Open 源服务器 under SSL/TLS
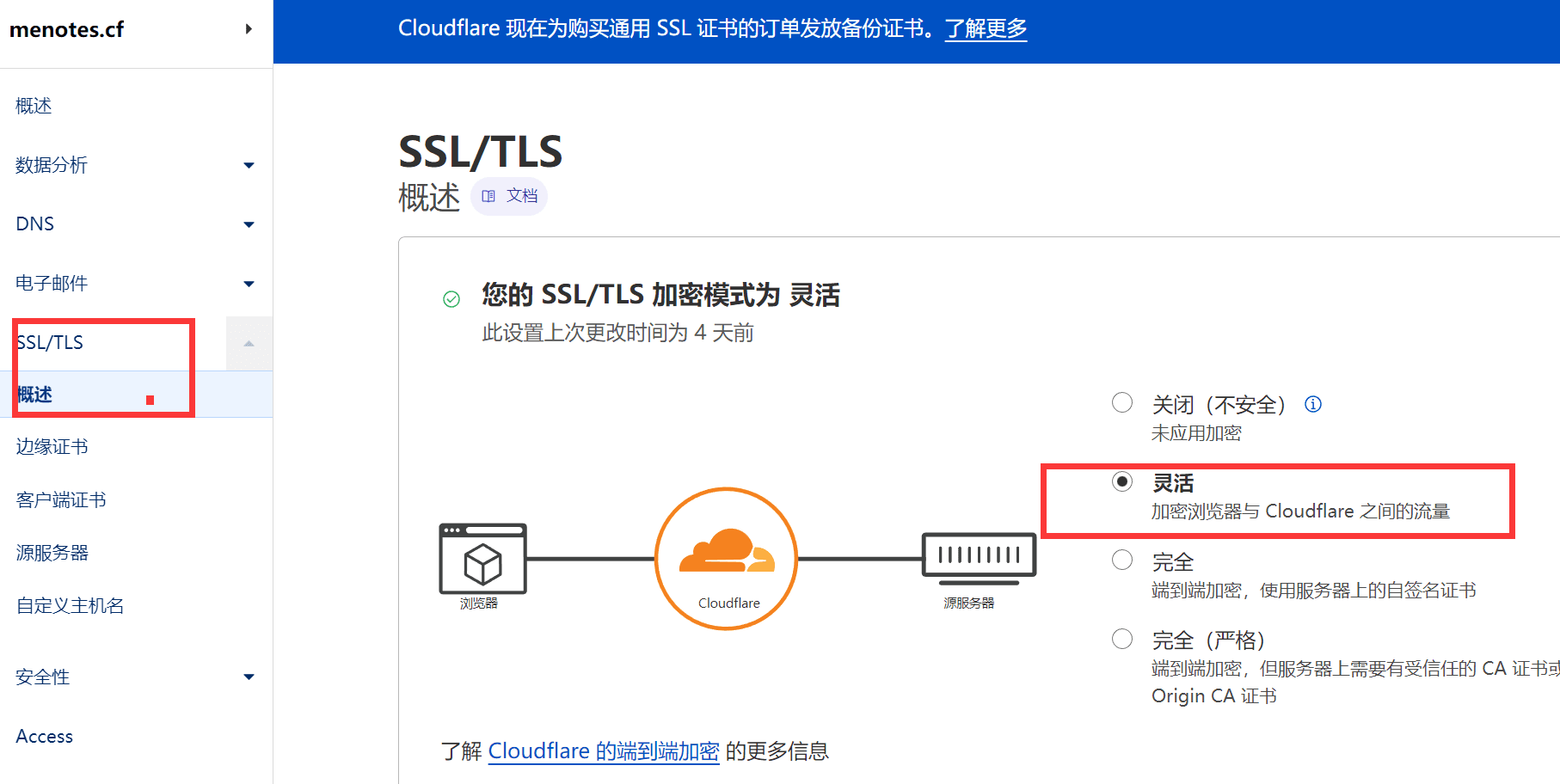1560x784 pixels. point(52,553)
